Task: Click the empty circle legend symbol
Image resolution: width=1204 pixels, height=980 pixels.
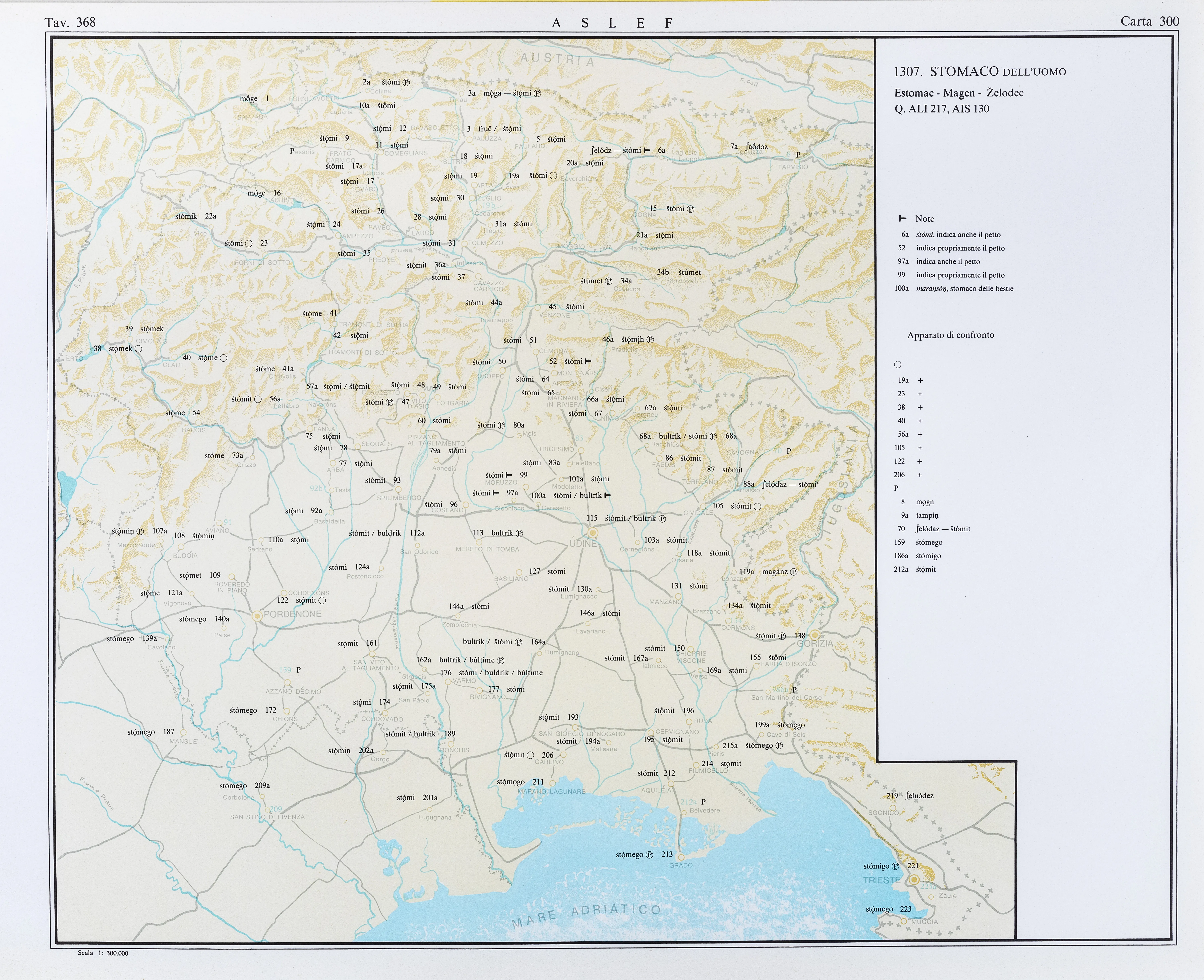Action: click(x=898, y=365)
